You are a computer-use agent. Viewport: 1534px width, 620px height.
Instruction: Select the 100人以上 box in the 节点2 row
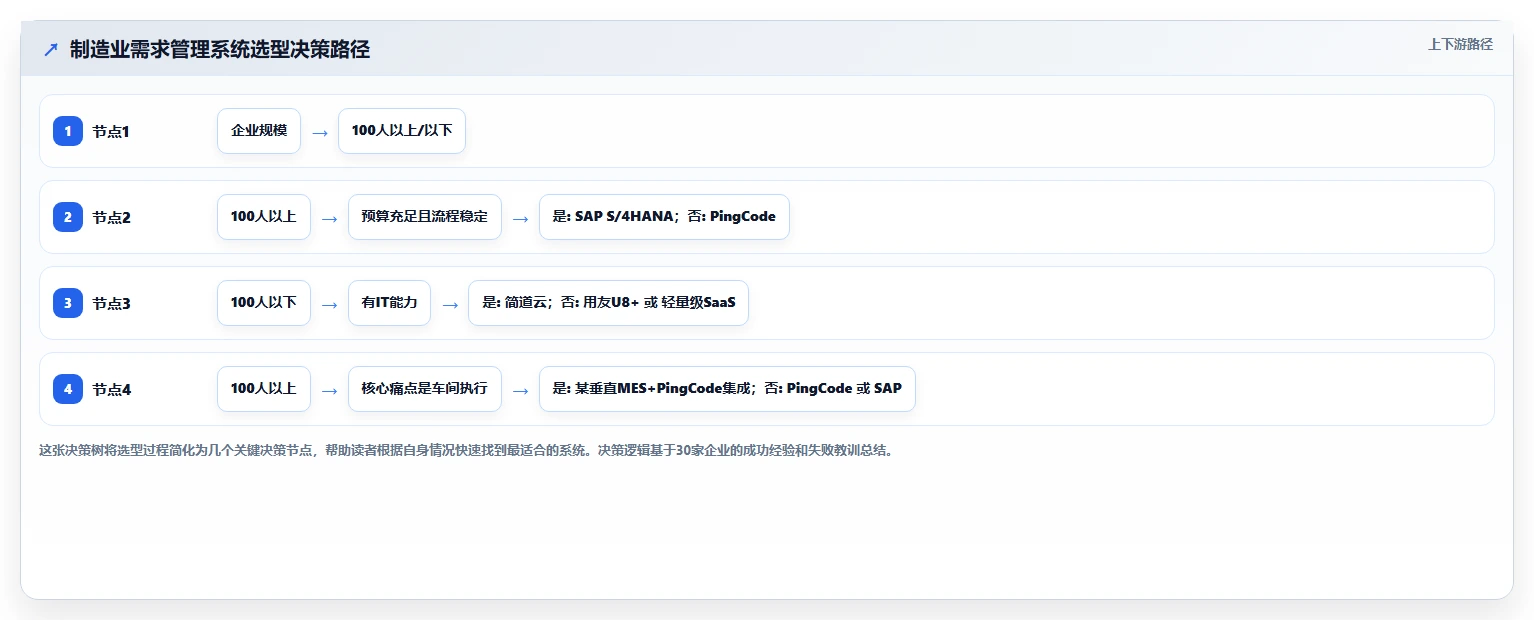pos(264,217)
